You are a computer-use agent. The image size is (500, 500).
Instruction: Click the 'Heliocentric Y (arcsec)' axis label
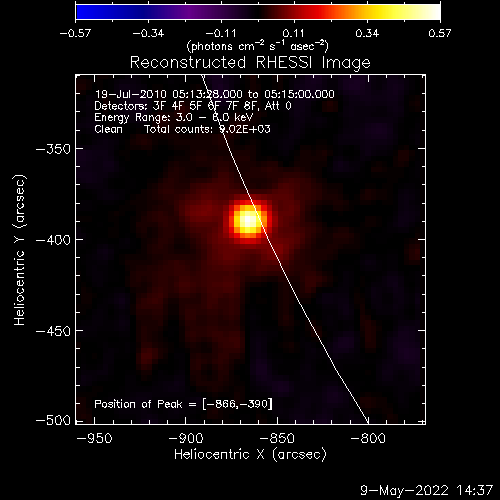point(20,250)
